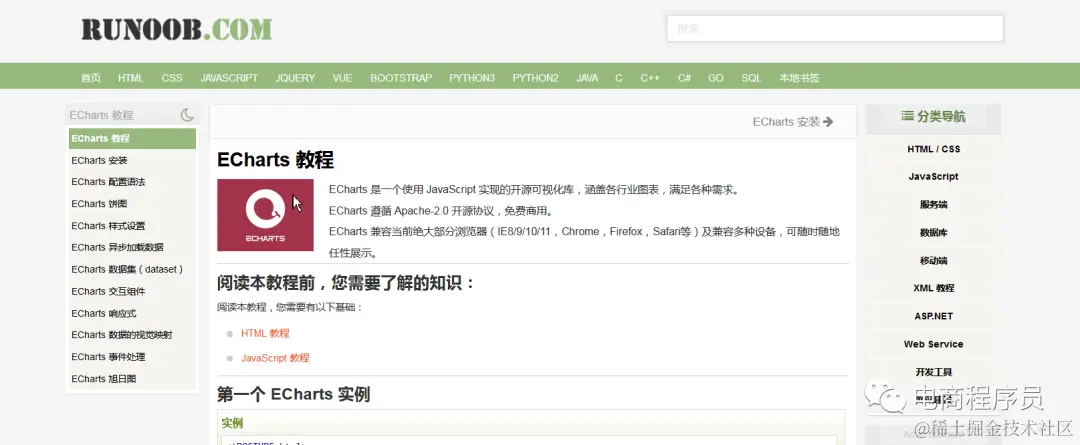1080x445 pixels.
Task: Open ECharts 配置语法 in the sidebar
Action: pyautogui.click(x=108, y=182)
